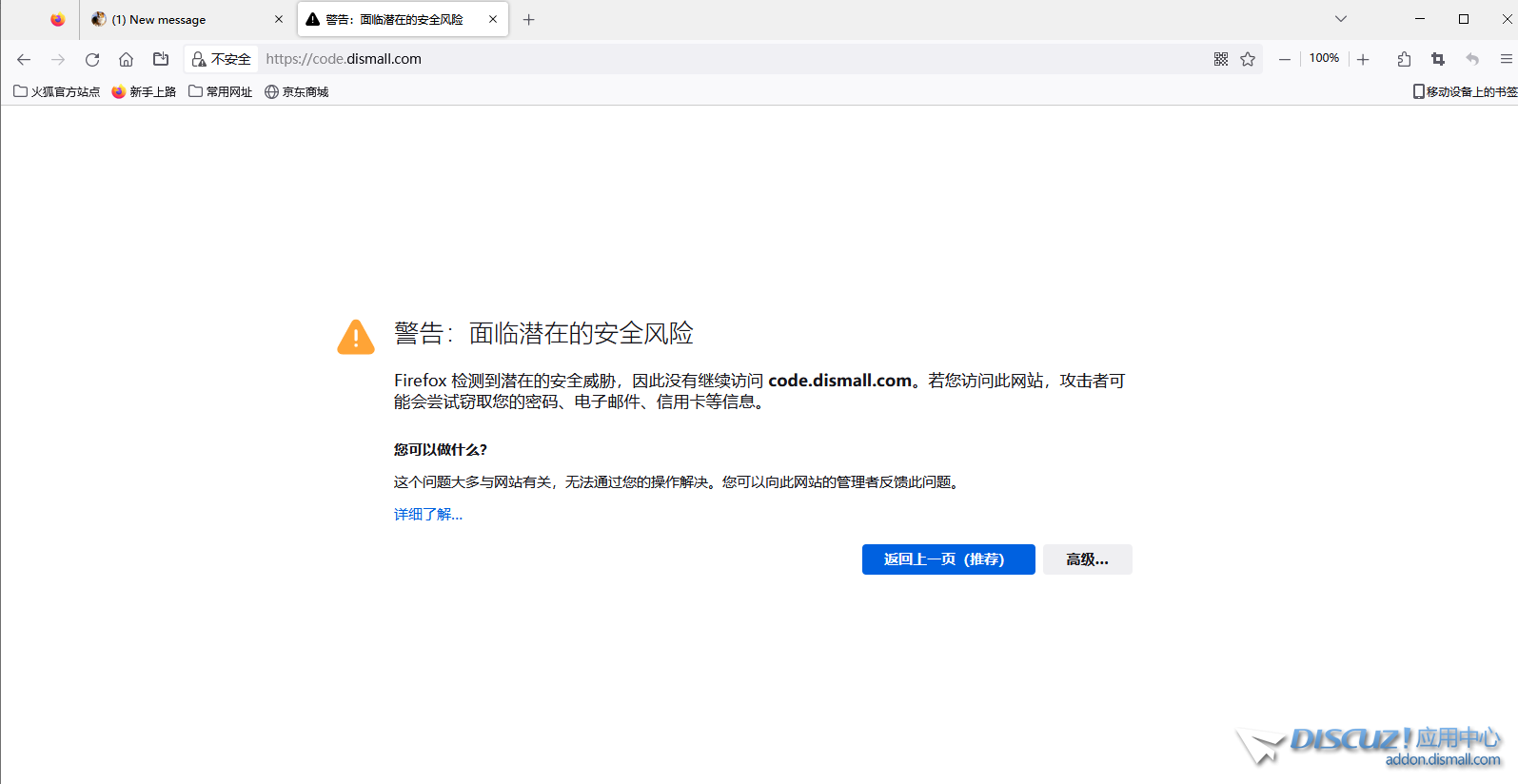Close the 警告 security warning tab
The height and width of the screenshot is (784, 1518).
coord(493,19)
